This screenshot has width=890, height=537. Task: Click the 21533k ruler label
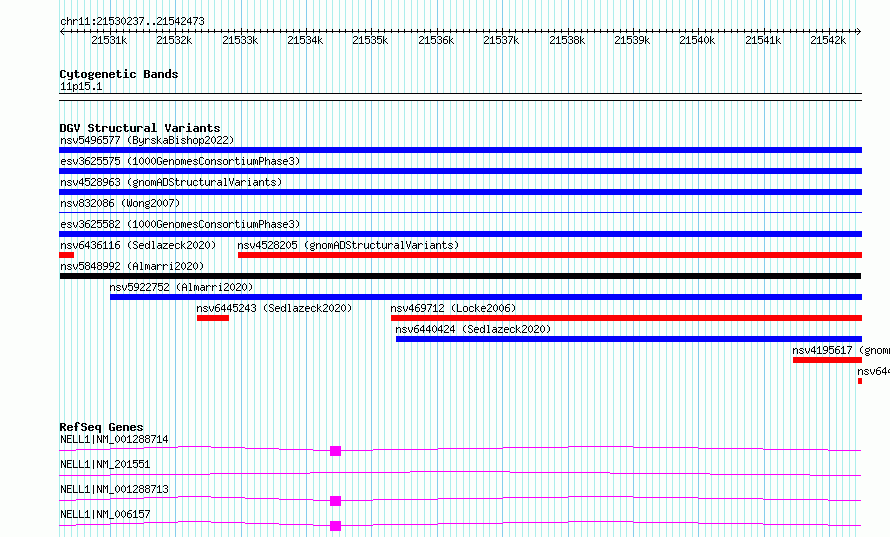240,40
